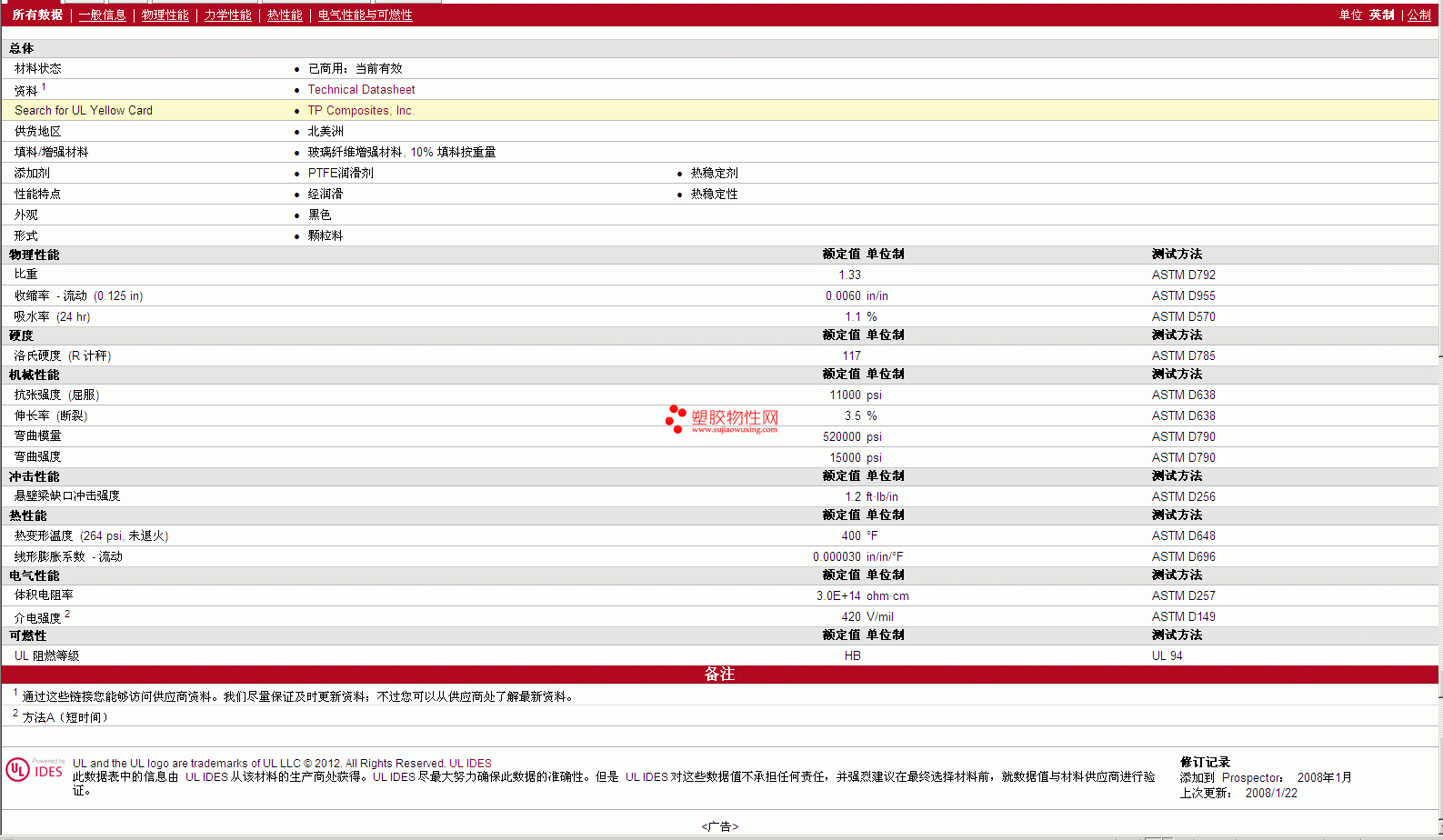Click the 热稳定性 feature entry
The image size is (1443, 840).
(714, 194)
